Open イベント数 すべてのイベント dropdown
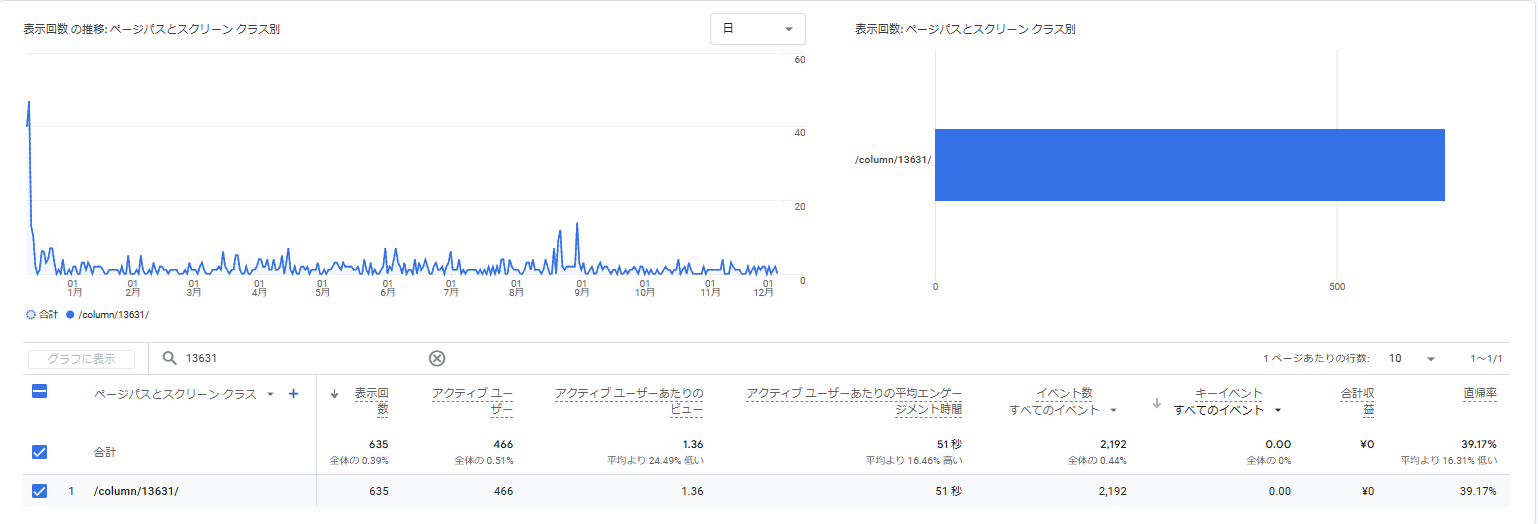The image size is (1538, 524). click(x=1063, y=410)
